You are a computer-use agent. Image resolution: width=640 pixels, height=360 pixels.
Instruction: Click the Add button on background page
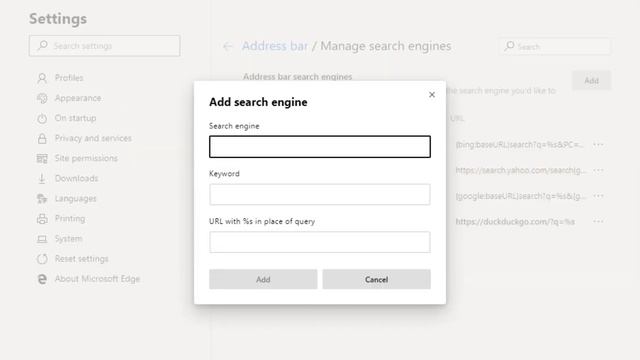pyautogui.click(x=591, y=80)
